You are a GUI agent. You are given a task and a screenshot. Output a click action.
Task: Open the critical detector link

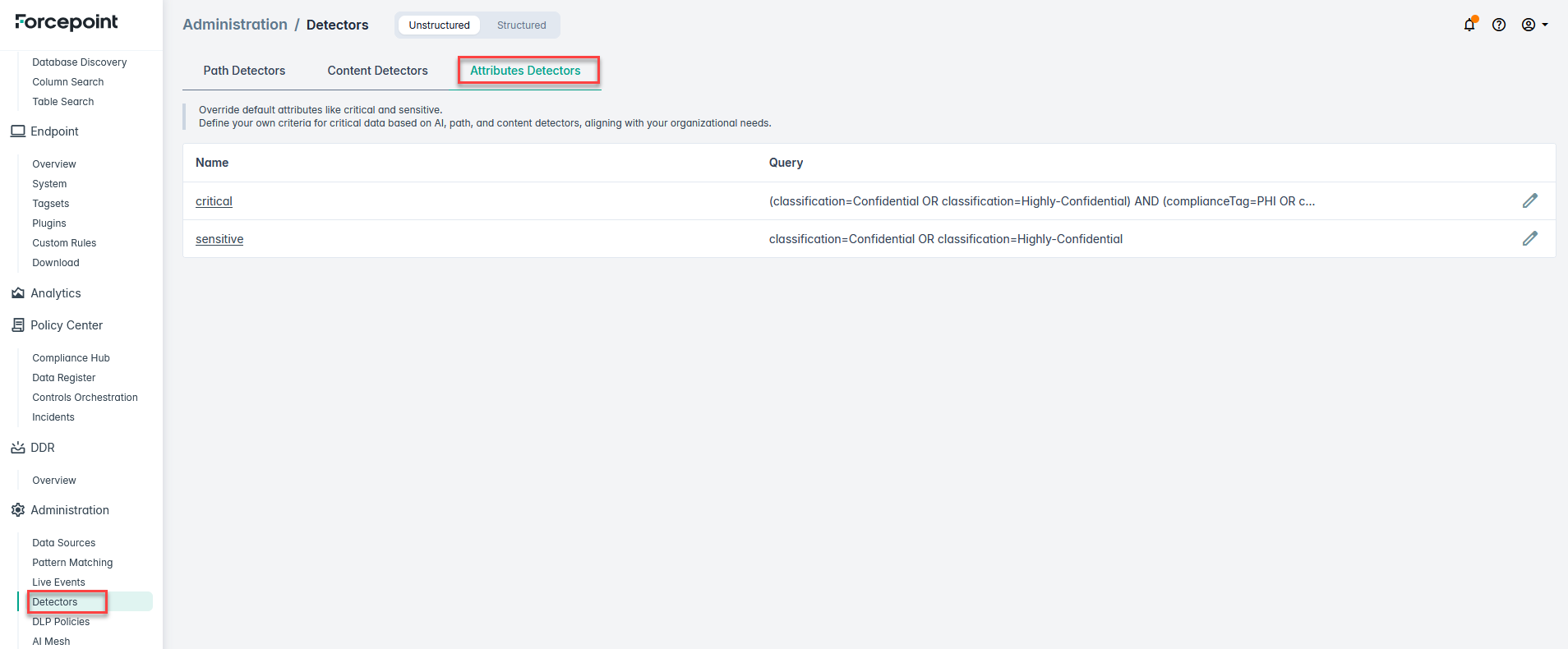214,201
